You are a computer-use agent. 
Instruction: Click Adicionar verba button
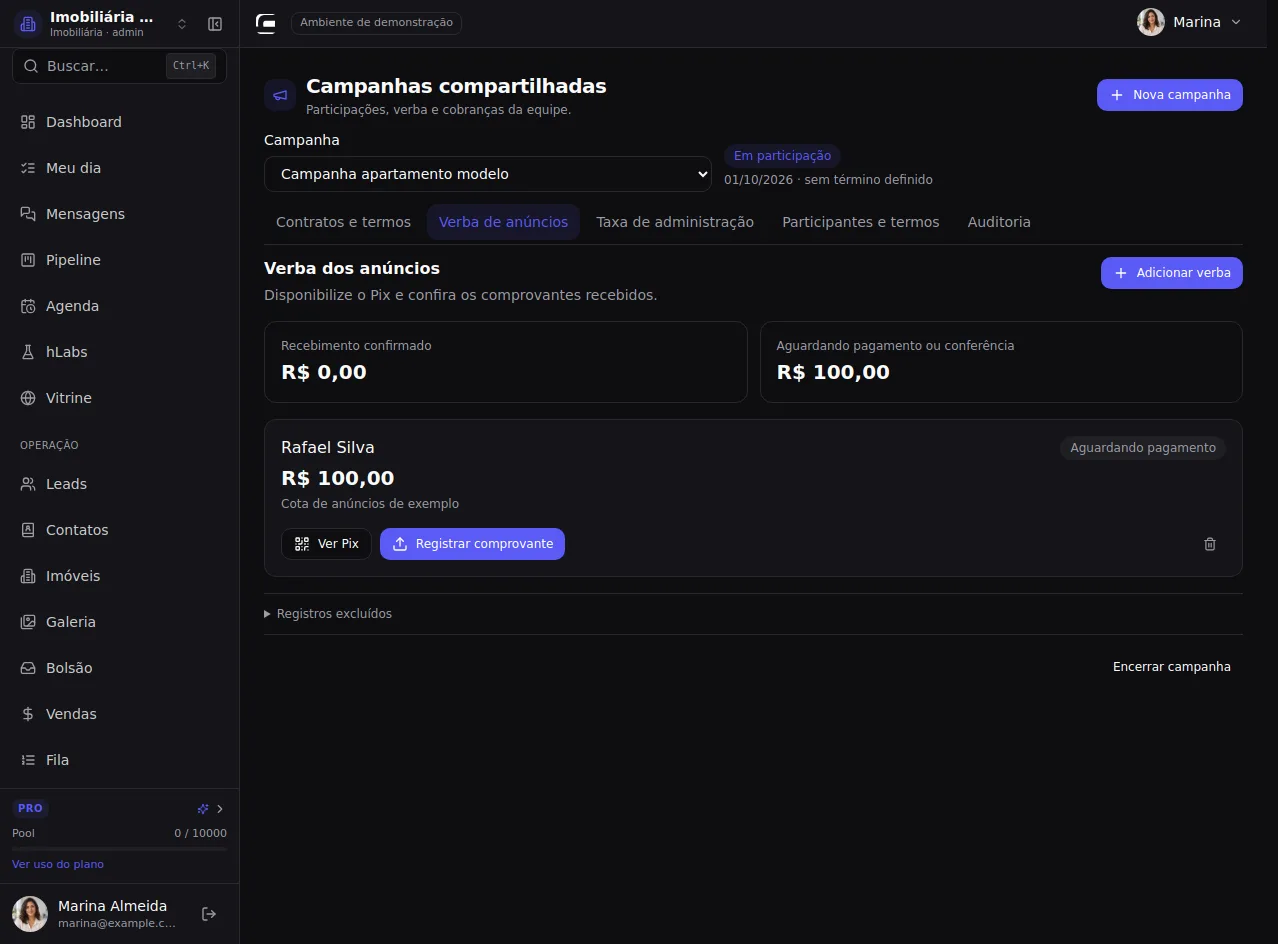pyautogui.click(x=1172, y=273)
